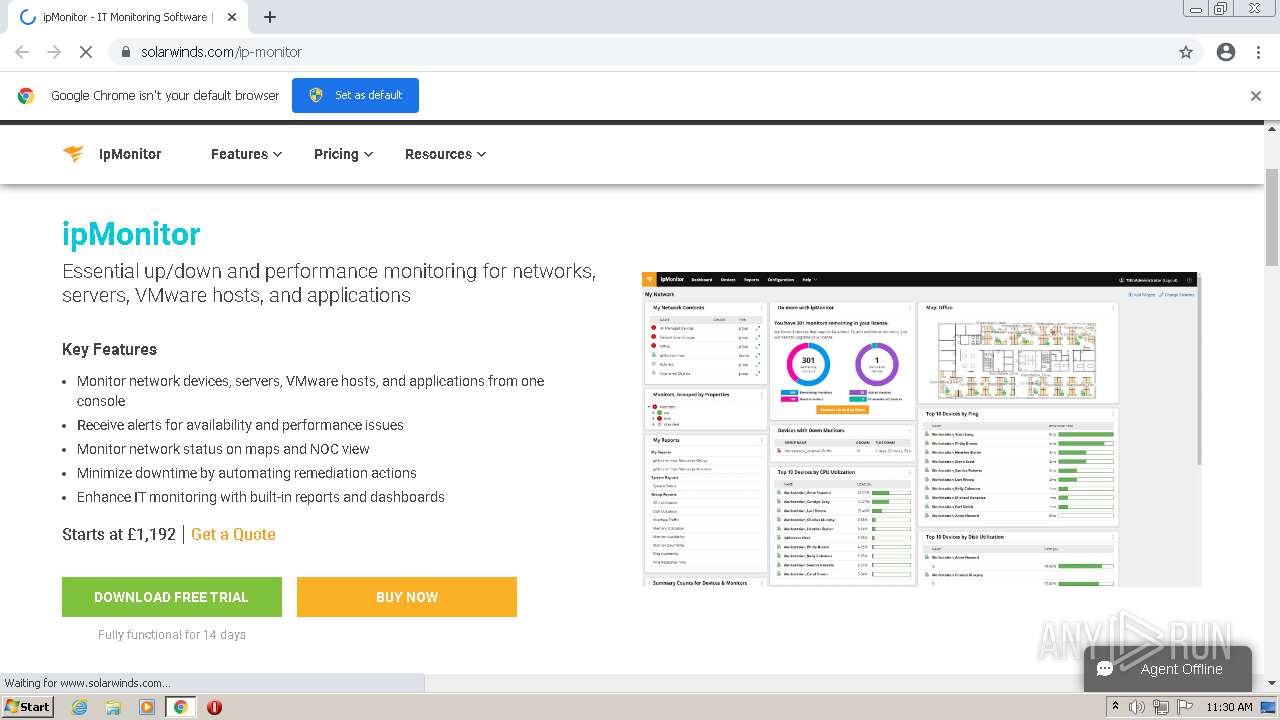Close the ipMonitor browser tab
The height and width of the screenshot is (720, 1280).
point(232,17)
